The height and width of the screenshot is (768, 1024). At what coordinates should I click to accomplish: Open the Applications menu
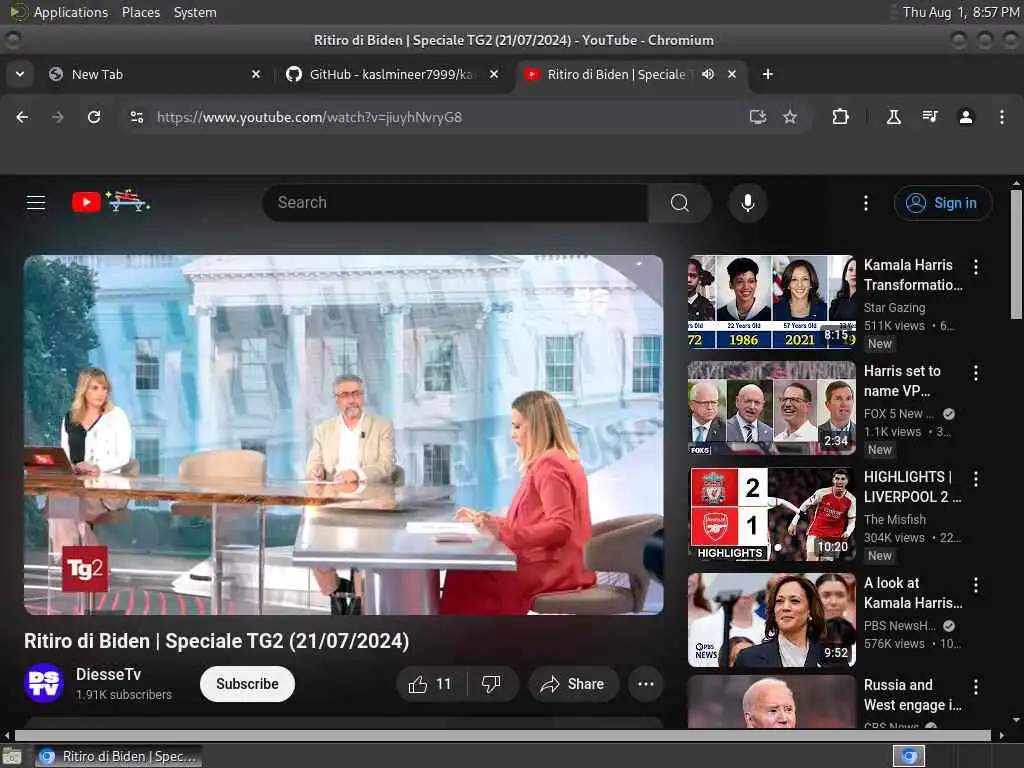point(71,12)
